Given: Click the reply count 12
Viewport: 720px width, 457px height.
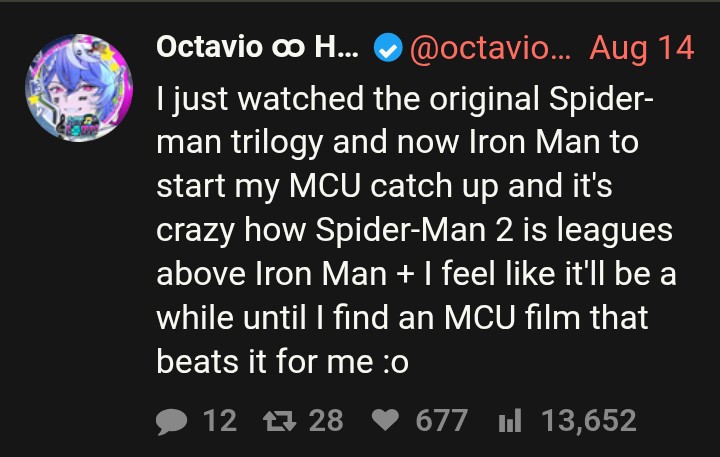Looking at the screenshot, I should [220, 420].
